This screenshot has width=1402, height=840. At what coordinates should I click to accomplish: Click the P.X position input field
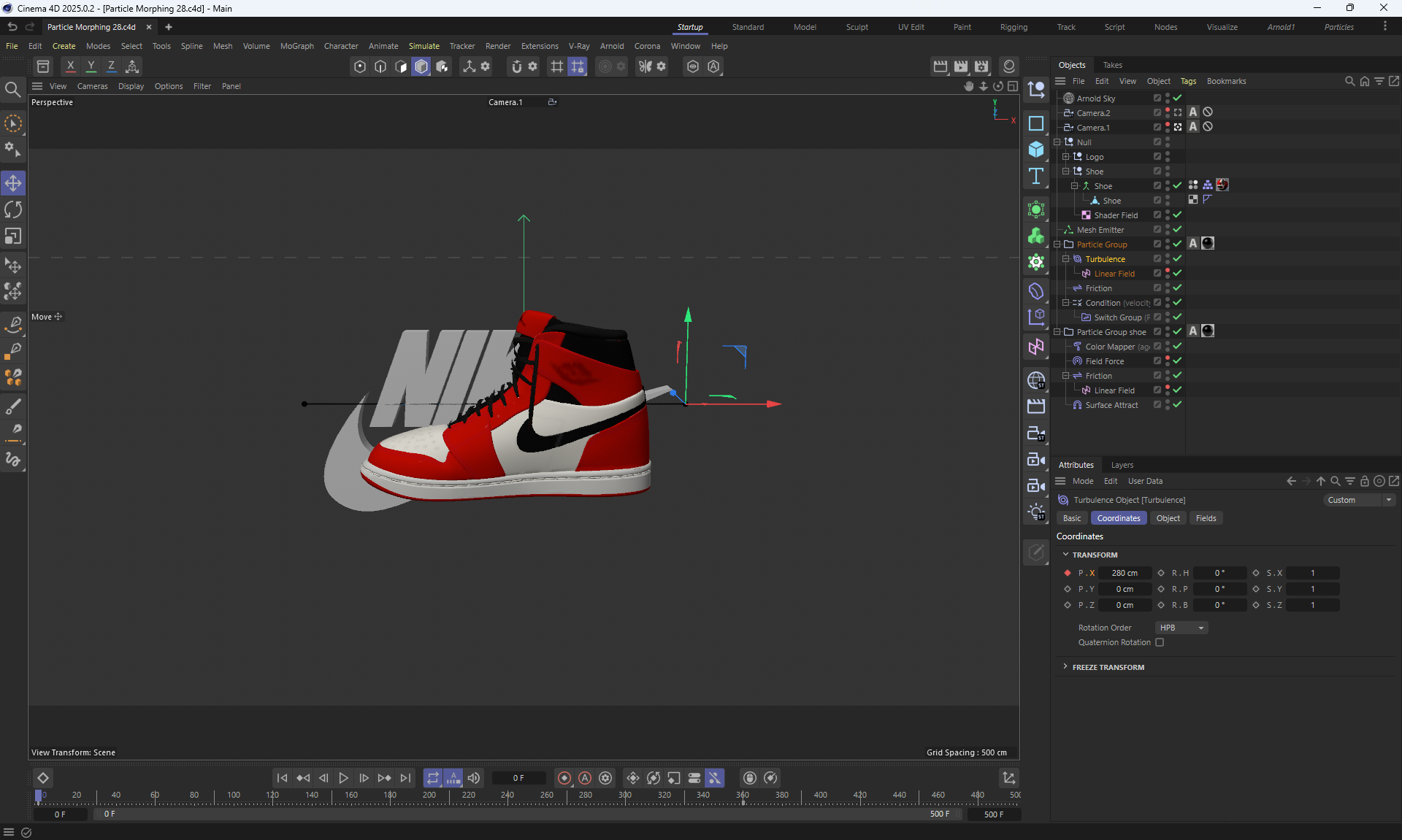click(1125, 573)
